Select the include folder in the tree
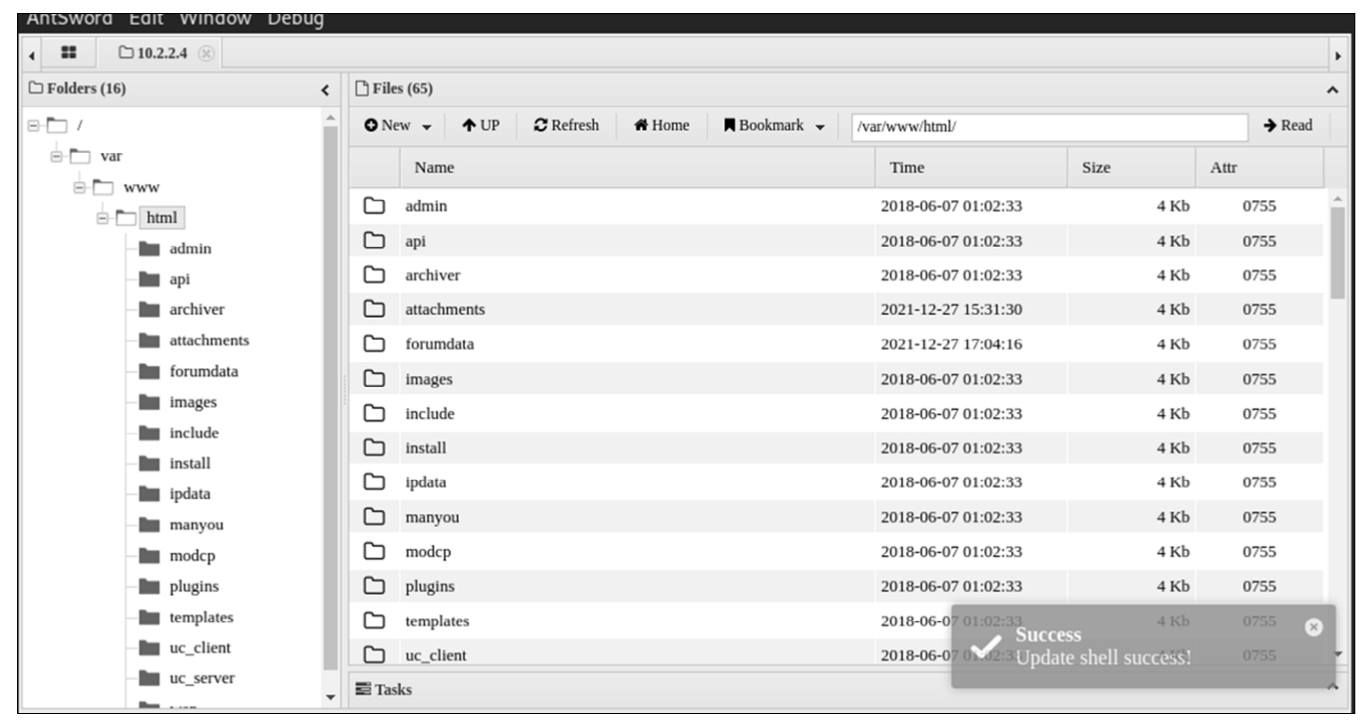 (194, 433)
